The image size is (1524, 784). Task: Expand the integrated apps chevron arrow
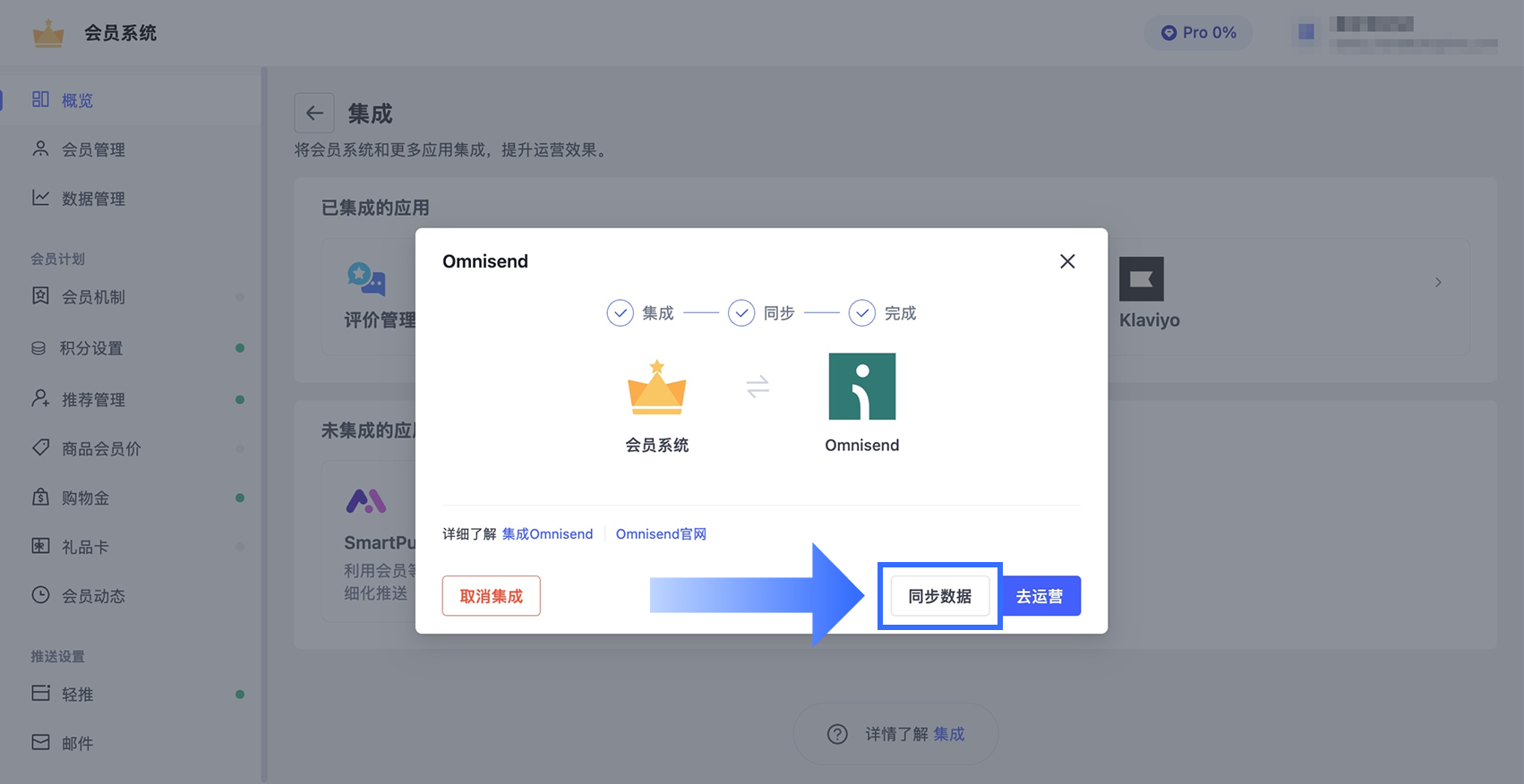click(x=1438, y=283)
